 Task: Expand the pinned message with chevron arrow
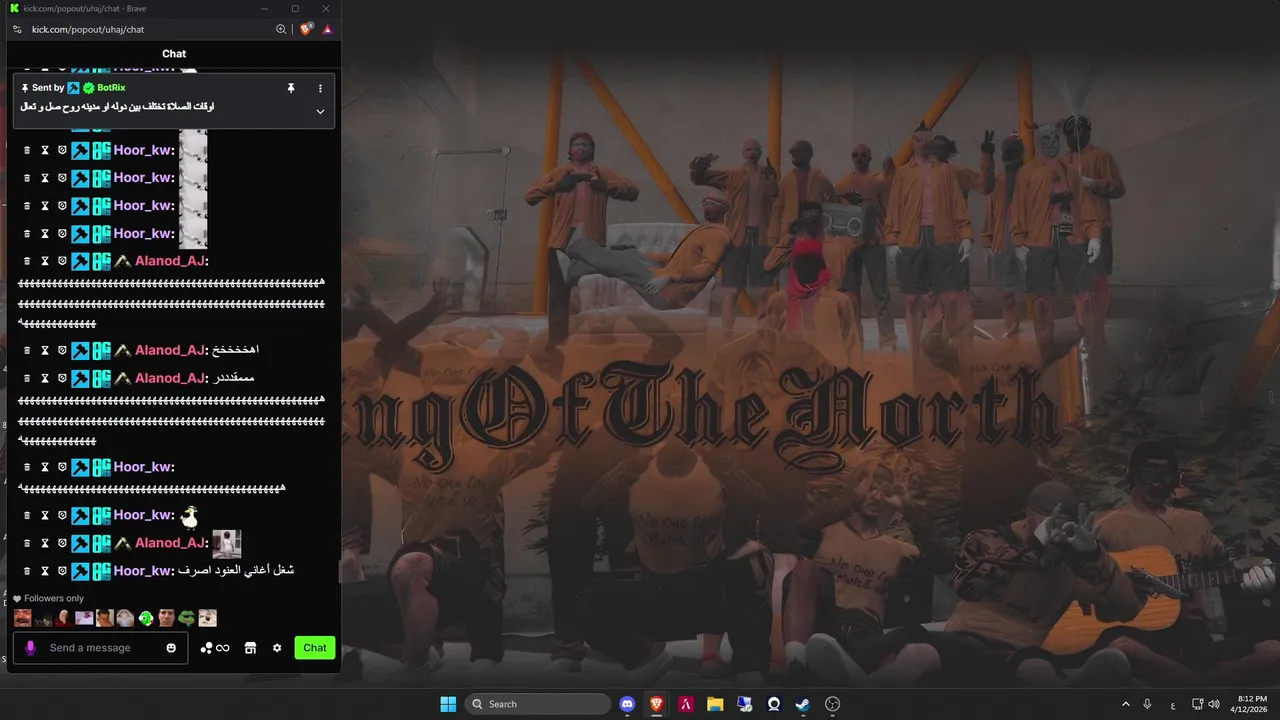pyautogui.click(x=320, y=111)
